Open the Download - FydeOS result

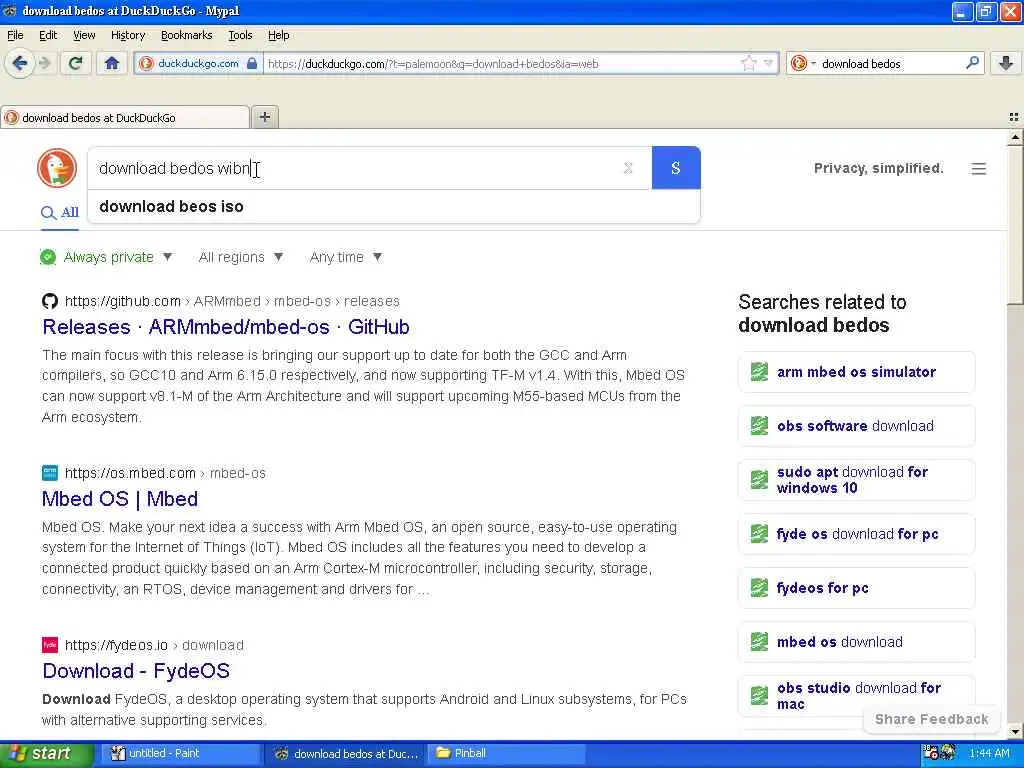coord(136,671)
